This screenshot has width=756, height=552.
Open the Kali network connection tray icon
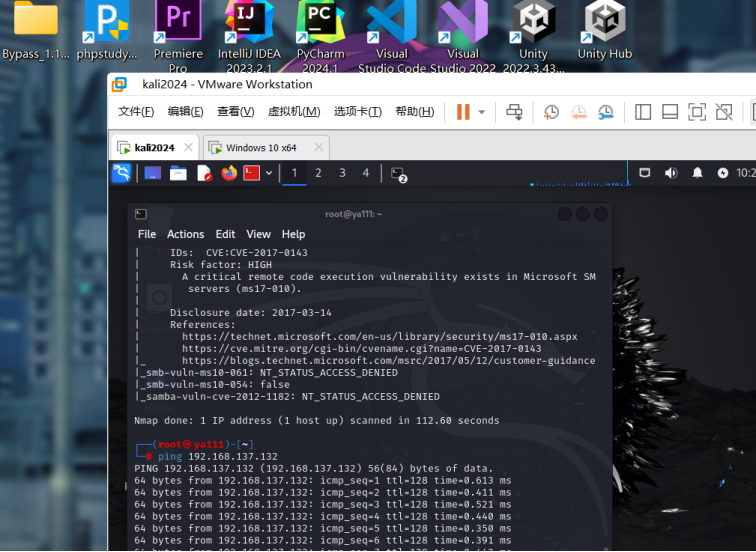click(645, 173)
